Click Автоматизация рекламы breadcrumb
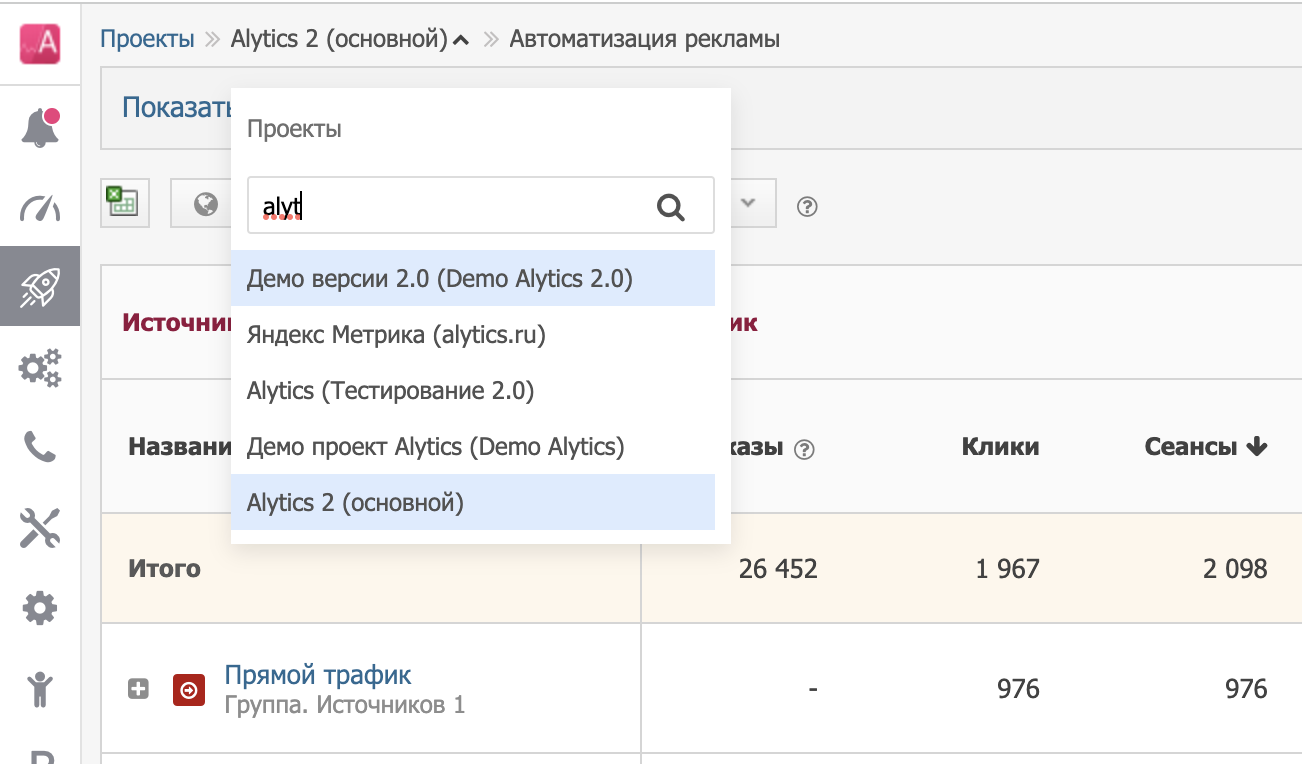 coord(645,39)
